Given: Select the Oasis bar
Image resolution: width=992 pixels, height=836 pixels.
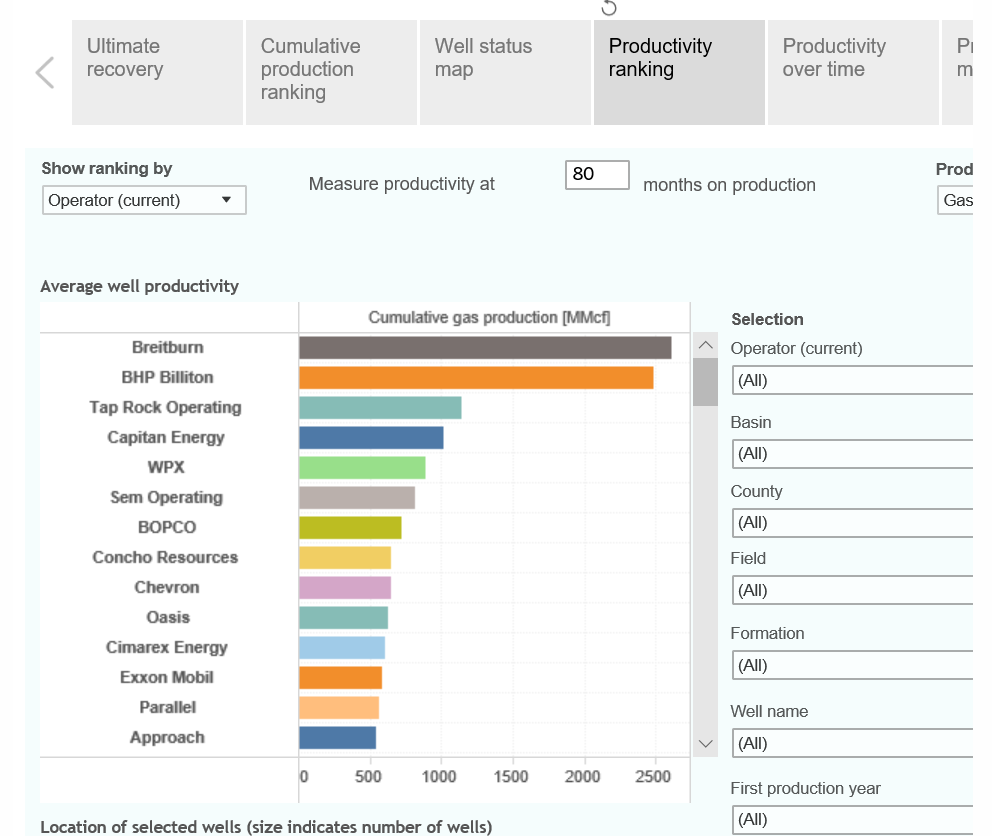Looking at the screenshot, I should [x=344, y=618].
